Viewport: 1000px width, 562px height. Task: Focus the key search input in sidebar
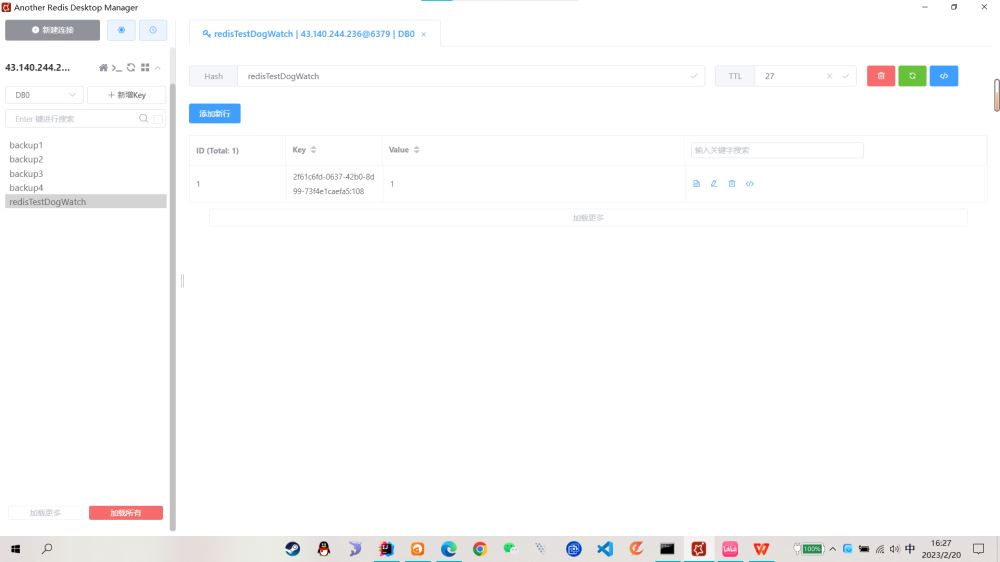[71, 119]
